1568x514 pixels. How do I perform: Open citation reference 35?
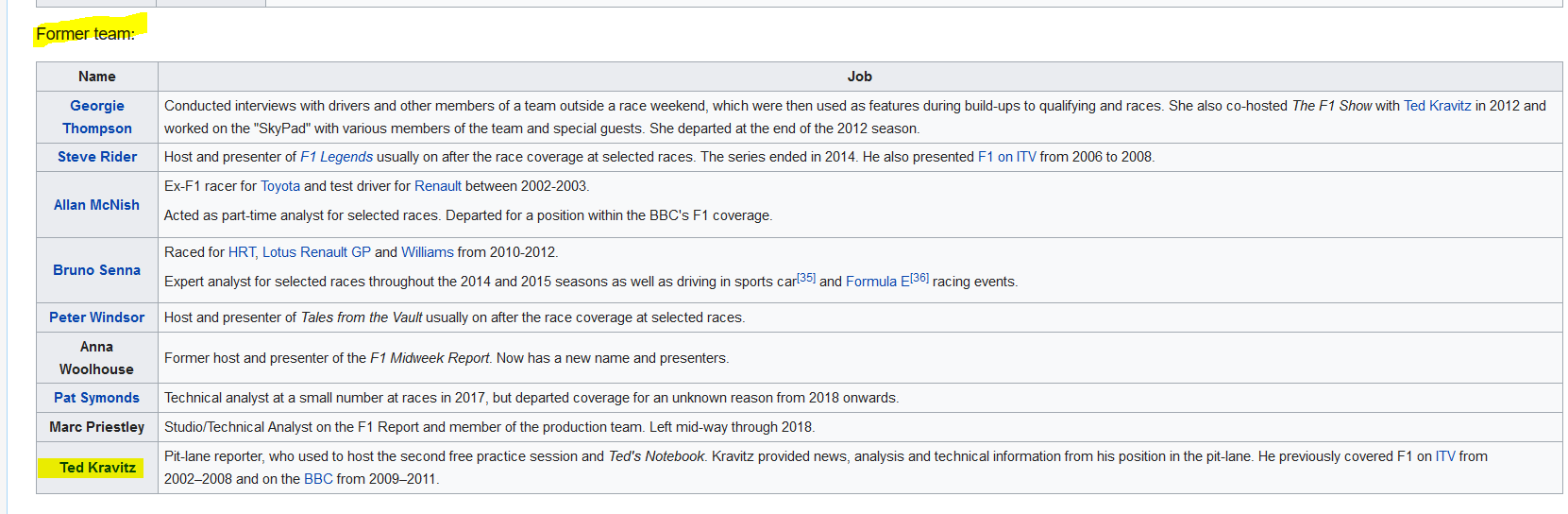(806, 278)
